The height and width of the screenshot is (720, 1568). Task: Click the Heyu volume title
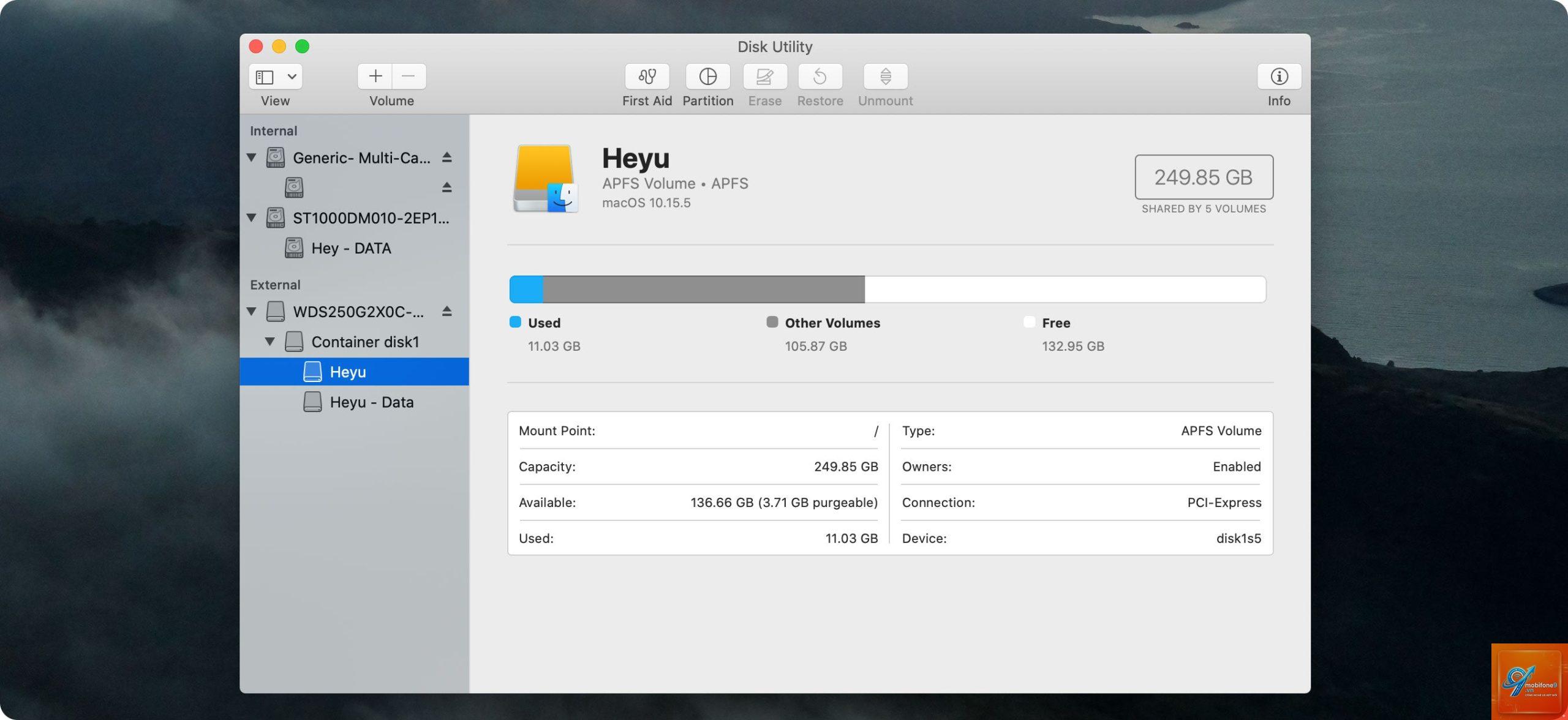click(x=636, y=158)
